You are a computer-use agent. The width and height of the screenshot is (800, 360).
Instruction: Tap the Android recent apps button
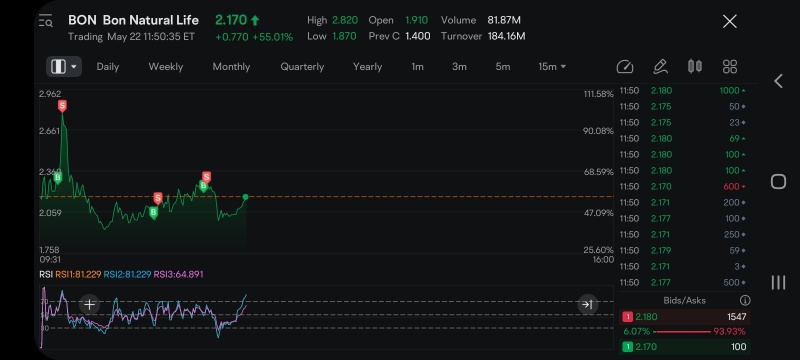click(778, 282)
